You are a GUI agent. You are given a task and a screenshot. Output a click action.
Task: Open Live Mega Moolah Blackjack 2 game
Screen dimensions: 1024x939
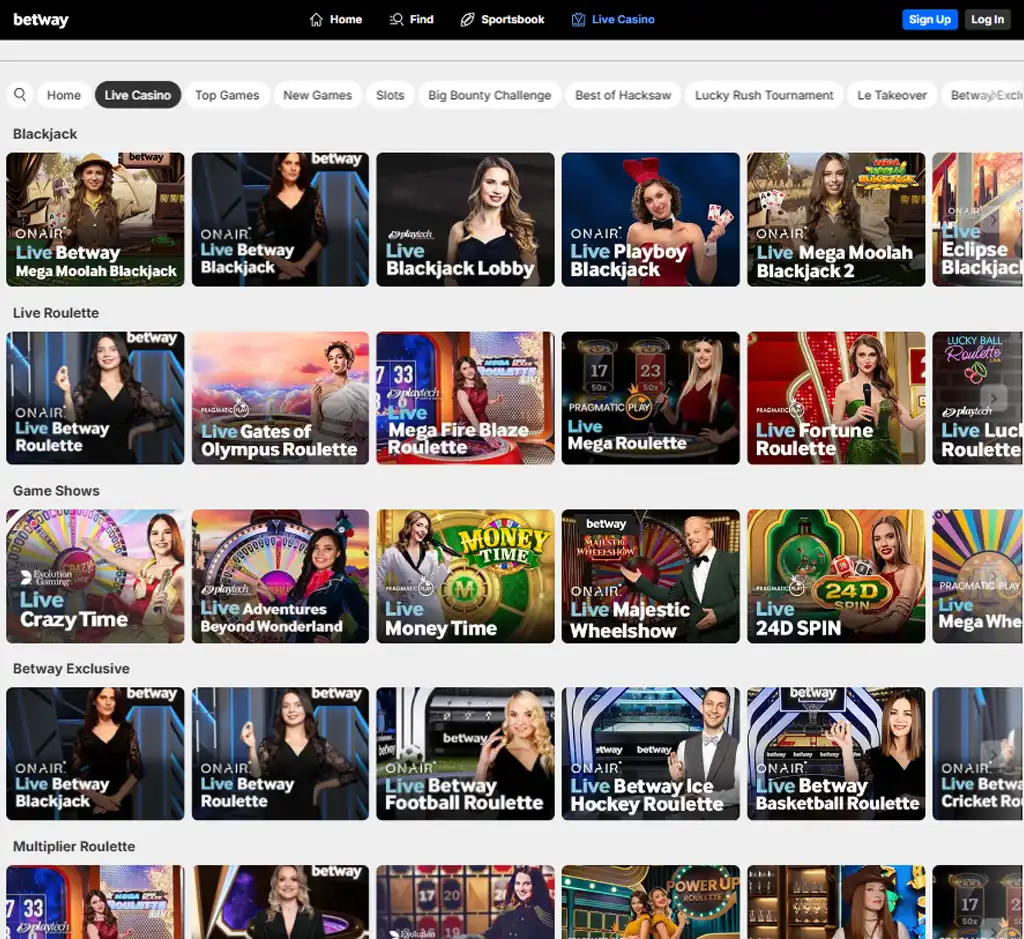pos(836,219)
